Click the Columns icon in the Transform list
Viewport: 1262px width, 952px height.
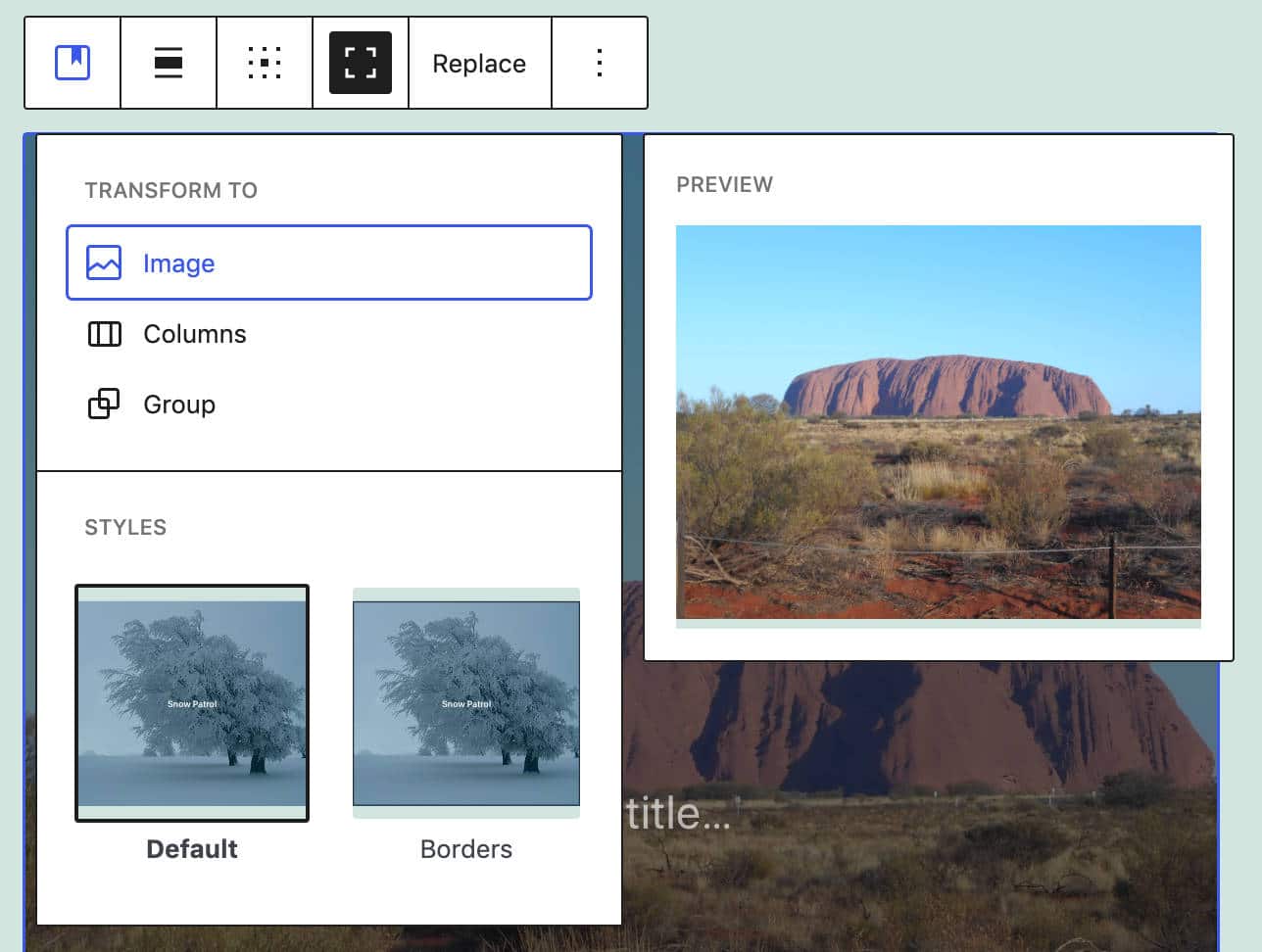104,334
